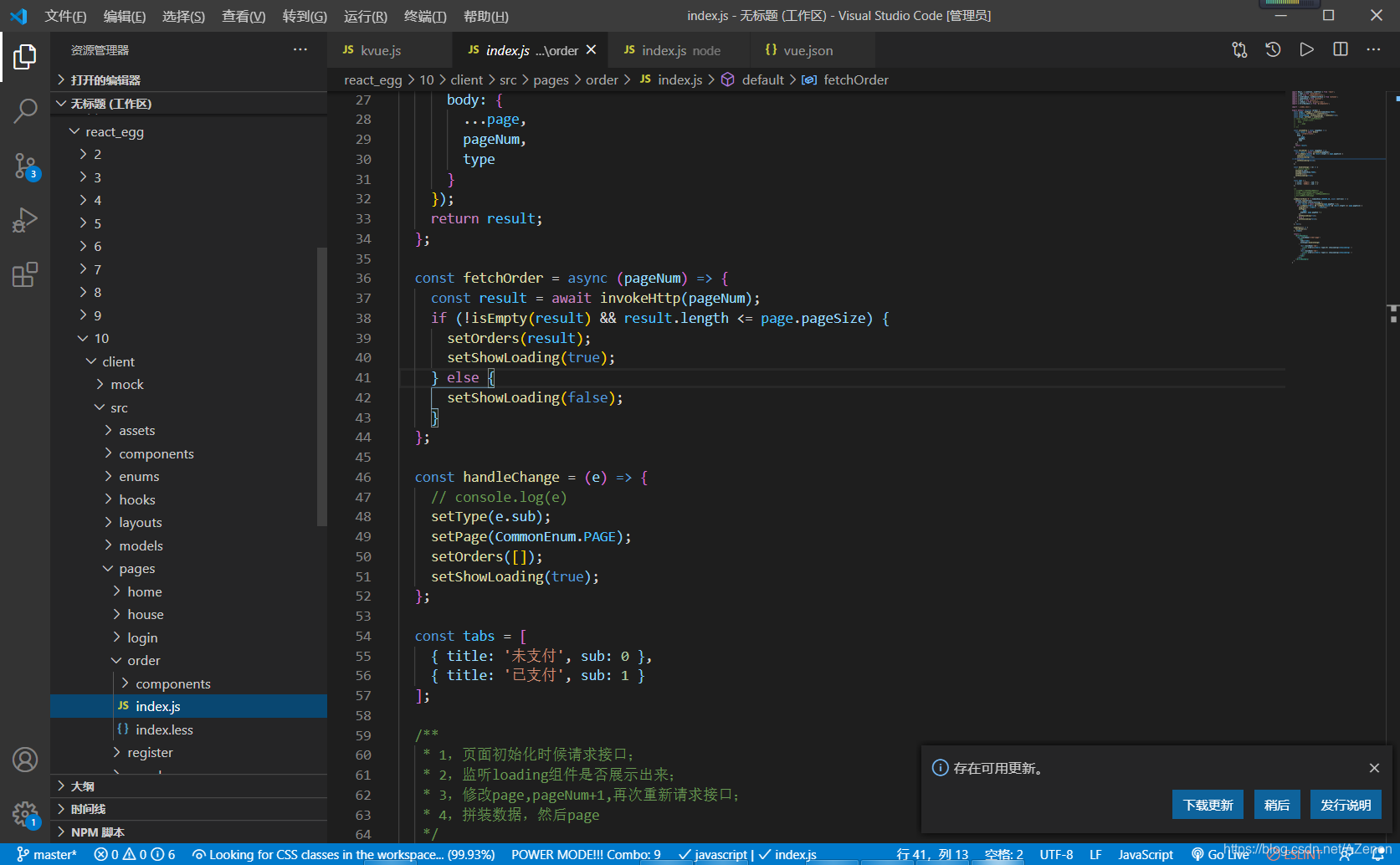Open the 终端(T) menu

coord(425,16)
